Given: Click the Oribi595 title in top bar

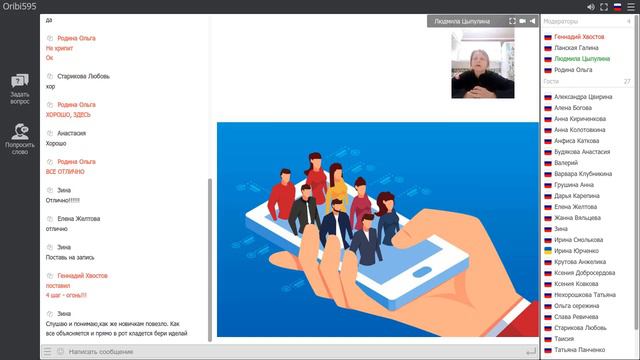Looking at the screenshot, I should coord(19,7).
